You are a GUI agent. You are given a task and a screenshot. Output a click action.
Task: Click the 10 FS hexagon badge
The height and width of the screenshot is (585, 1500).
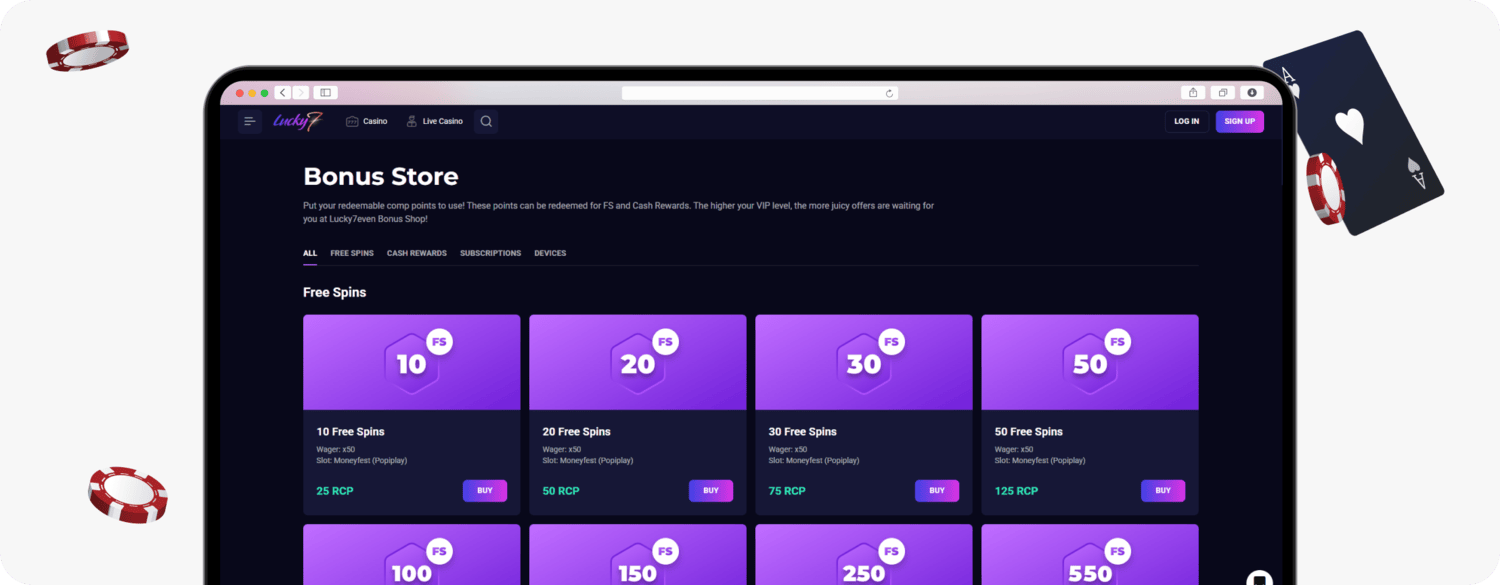pos(412,364)
